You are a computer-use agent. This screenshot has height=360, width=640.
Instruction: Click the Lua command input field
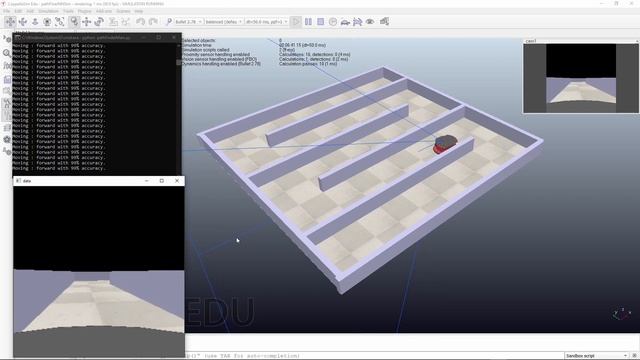[x=373, y=356]
